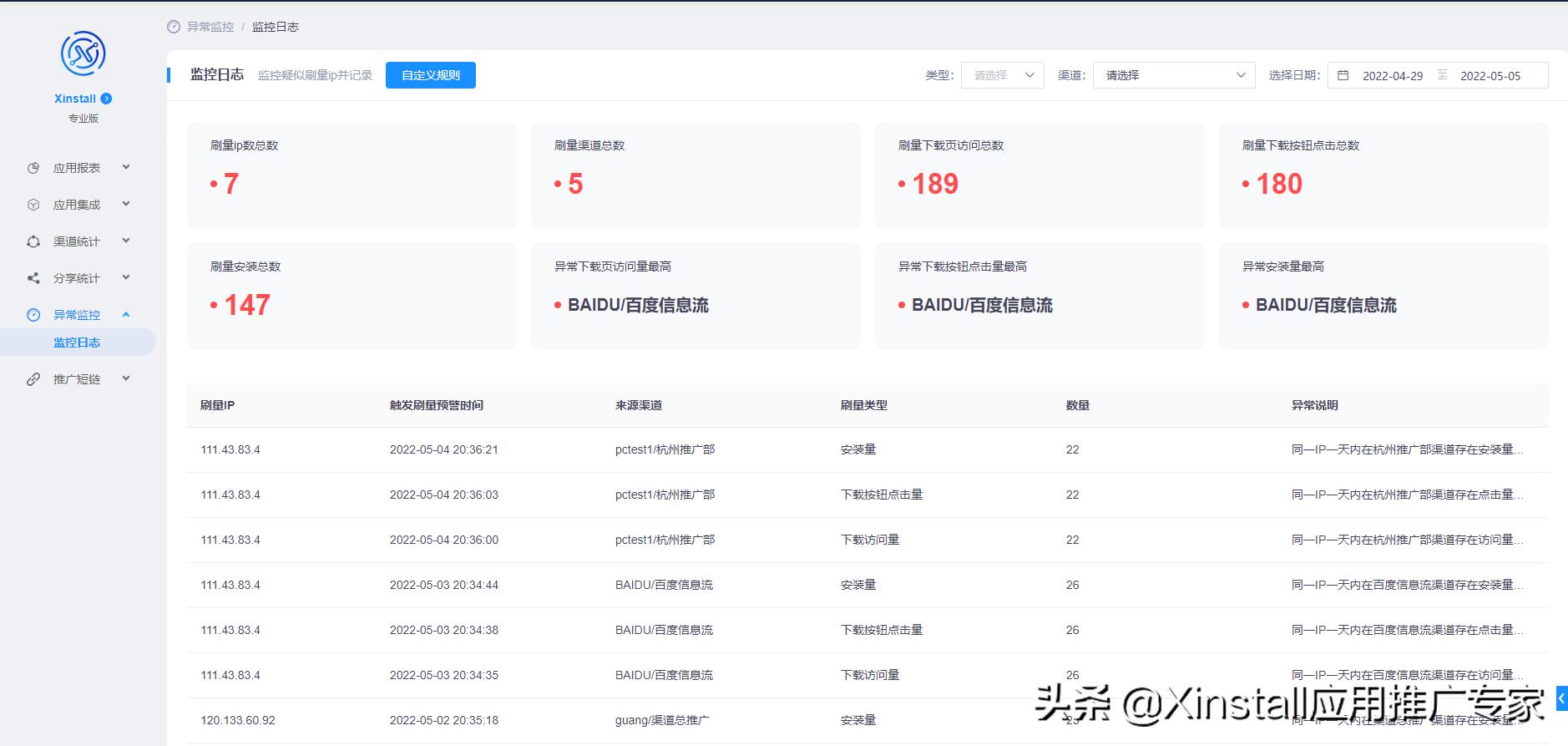This screenshot has width=1568, height=746.
Task: Click pctest1/杭州推广部 in 20:36:21 row
Action: (665, 449)
